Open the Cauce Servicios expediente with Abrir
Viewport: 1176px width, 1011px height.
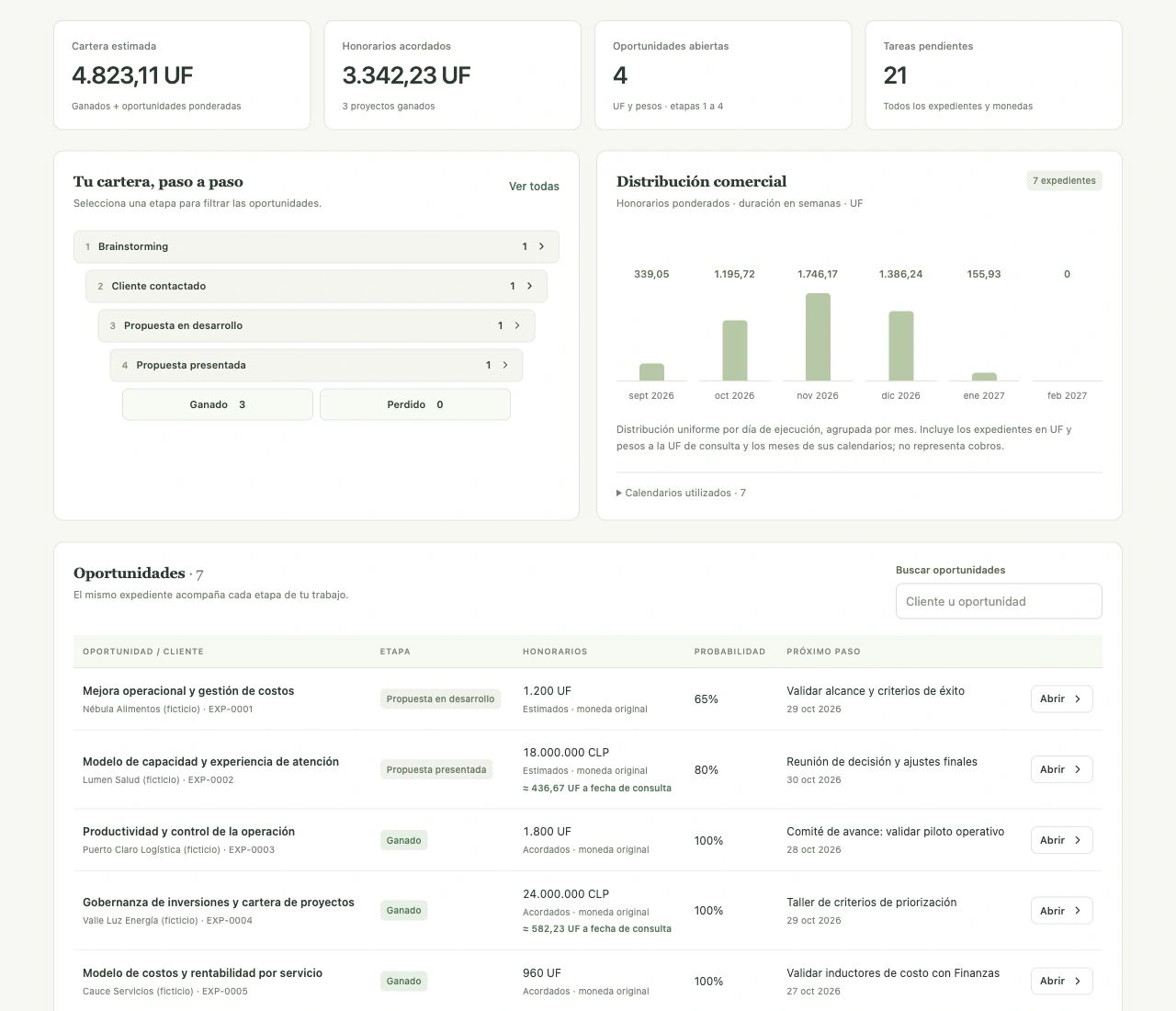pos(1061,981)
